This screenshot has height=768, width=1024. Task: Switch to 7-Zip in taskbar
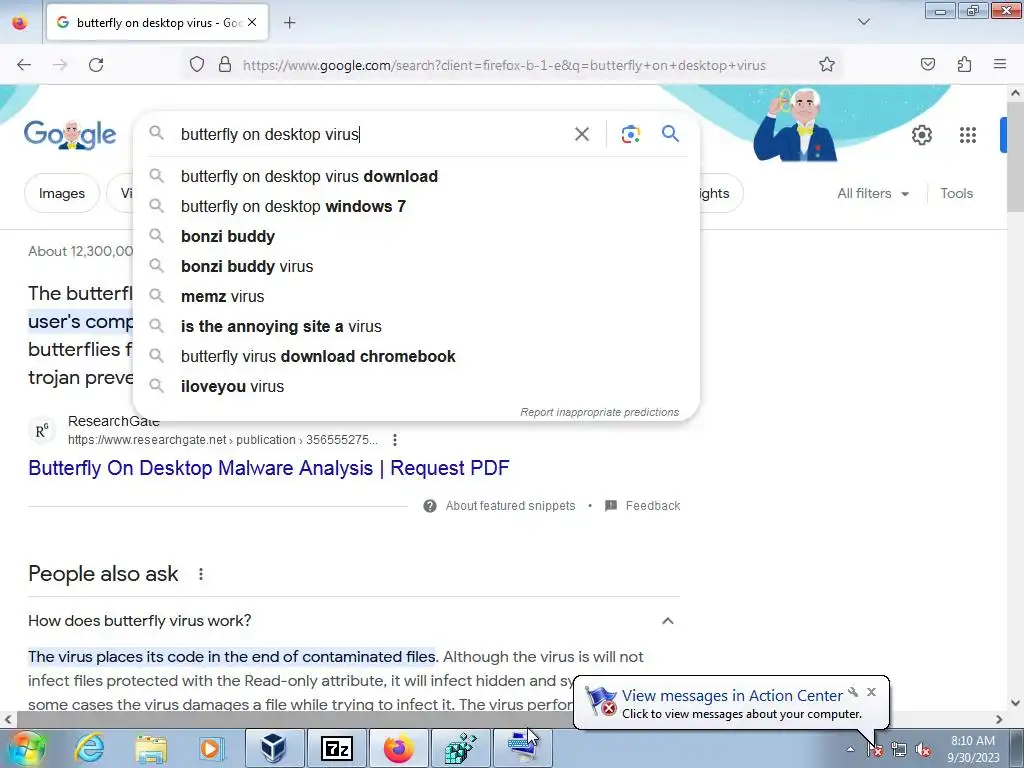(336, 748)
